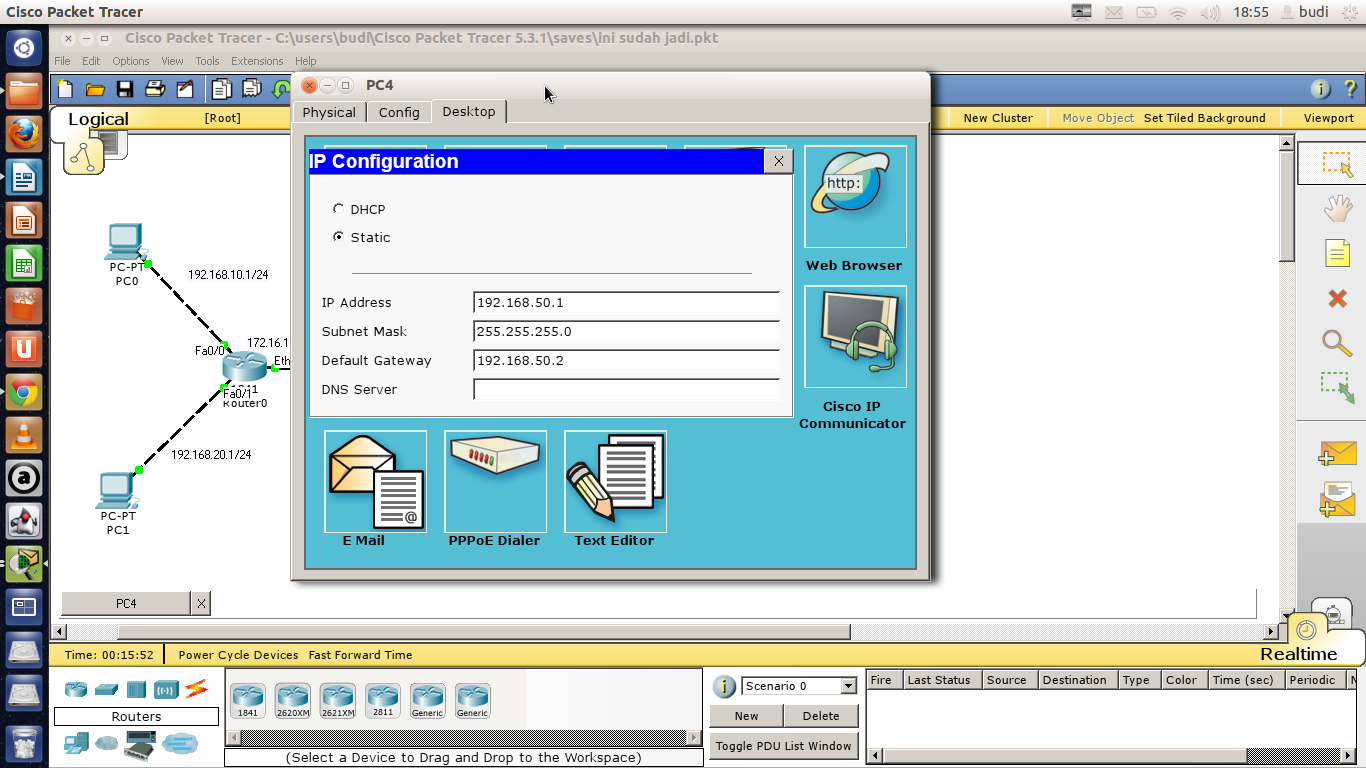This screenshot has height=768, width=1366.
Task: Select the Inspect magnifier tool
Action: (x=1337, y=343)
